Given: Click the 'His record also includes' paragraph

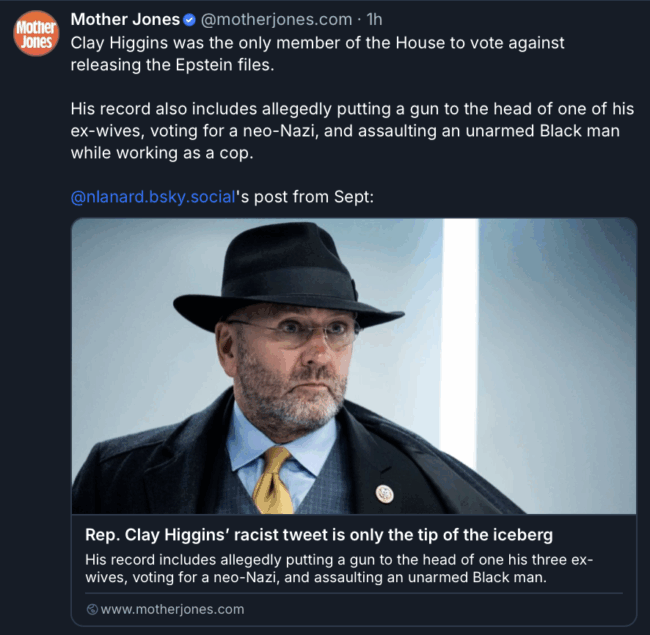Looking at the screenshot, I should click(x=352, y=131).
